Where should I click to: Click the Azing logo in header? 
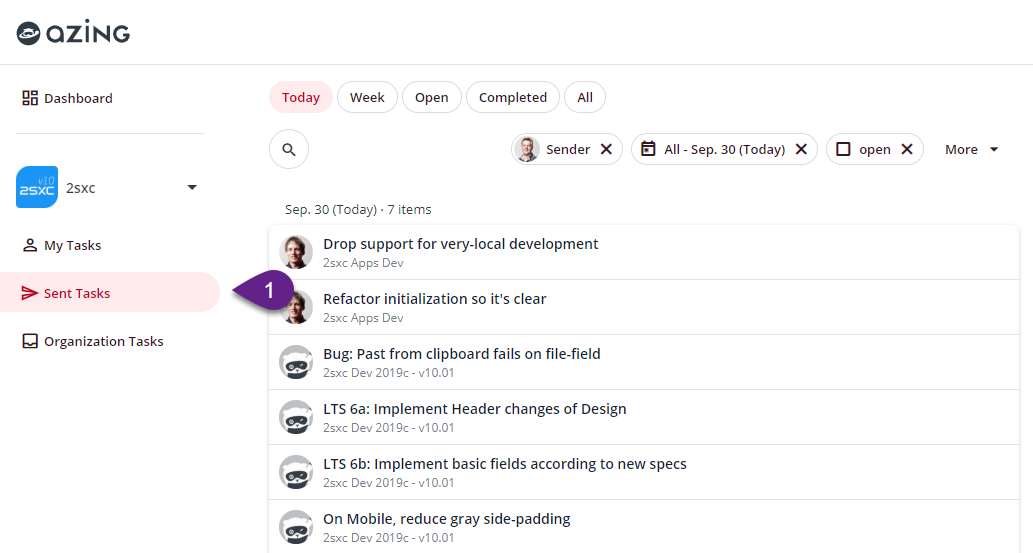click(x=73, y=33)
